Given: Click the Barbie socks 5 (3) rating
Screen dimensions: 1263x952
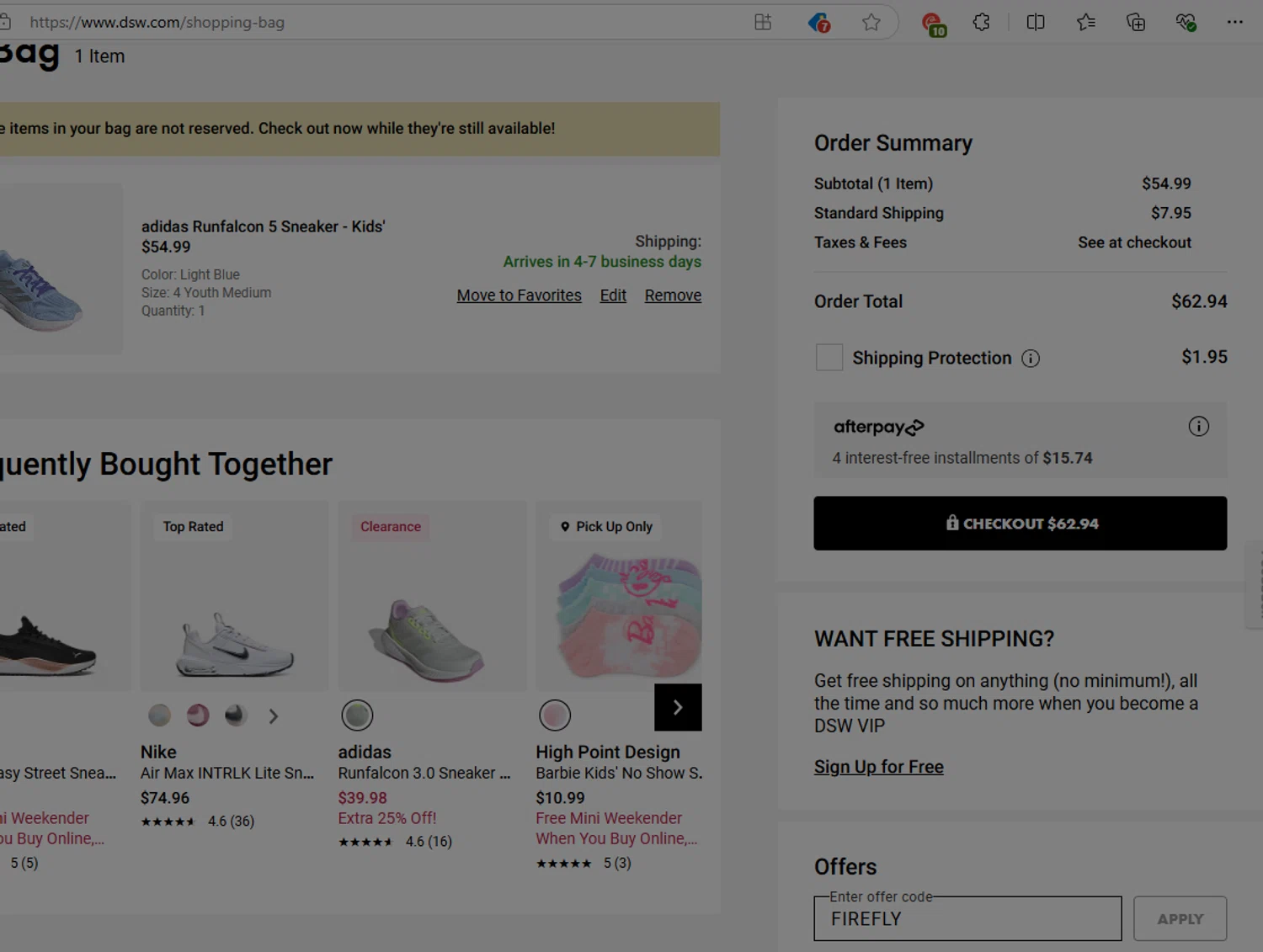Looking at the screenshot, I should 584,863.
